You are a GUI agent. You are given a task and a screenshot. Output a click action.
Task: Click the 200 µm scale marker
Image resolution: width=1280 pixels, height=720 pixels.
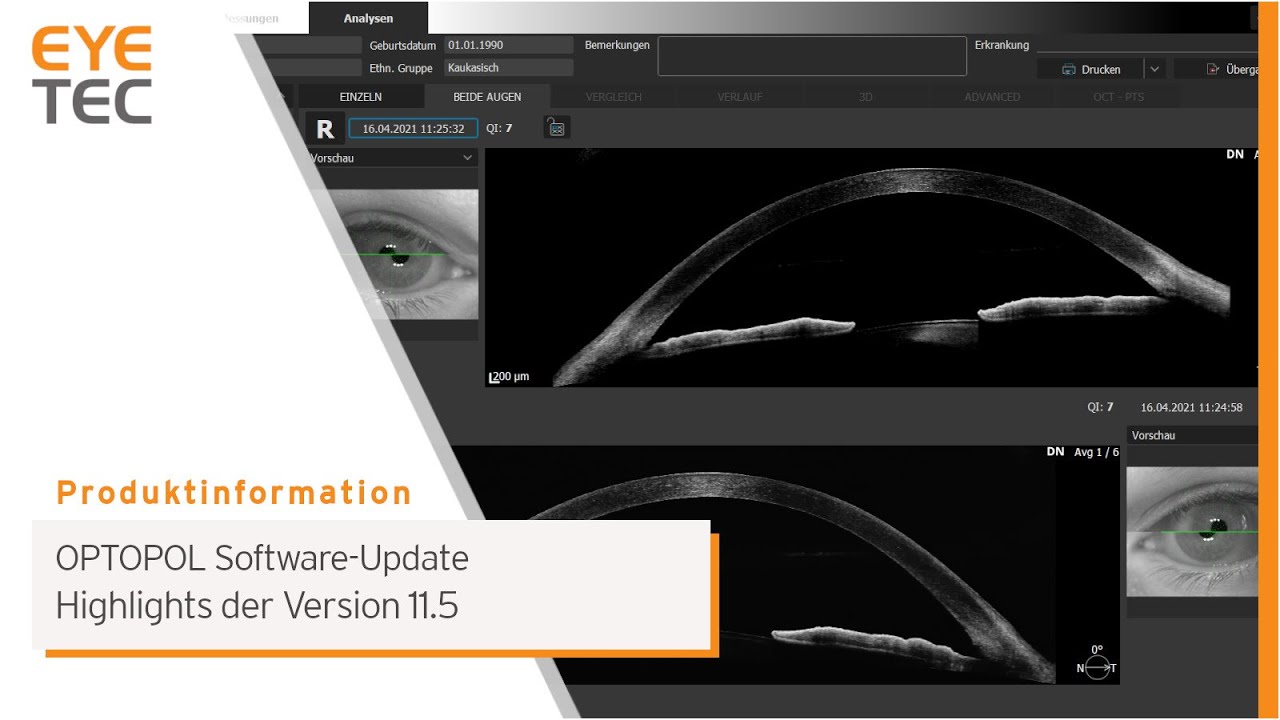click(509, 377)
